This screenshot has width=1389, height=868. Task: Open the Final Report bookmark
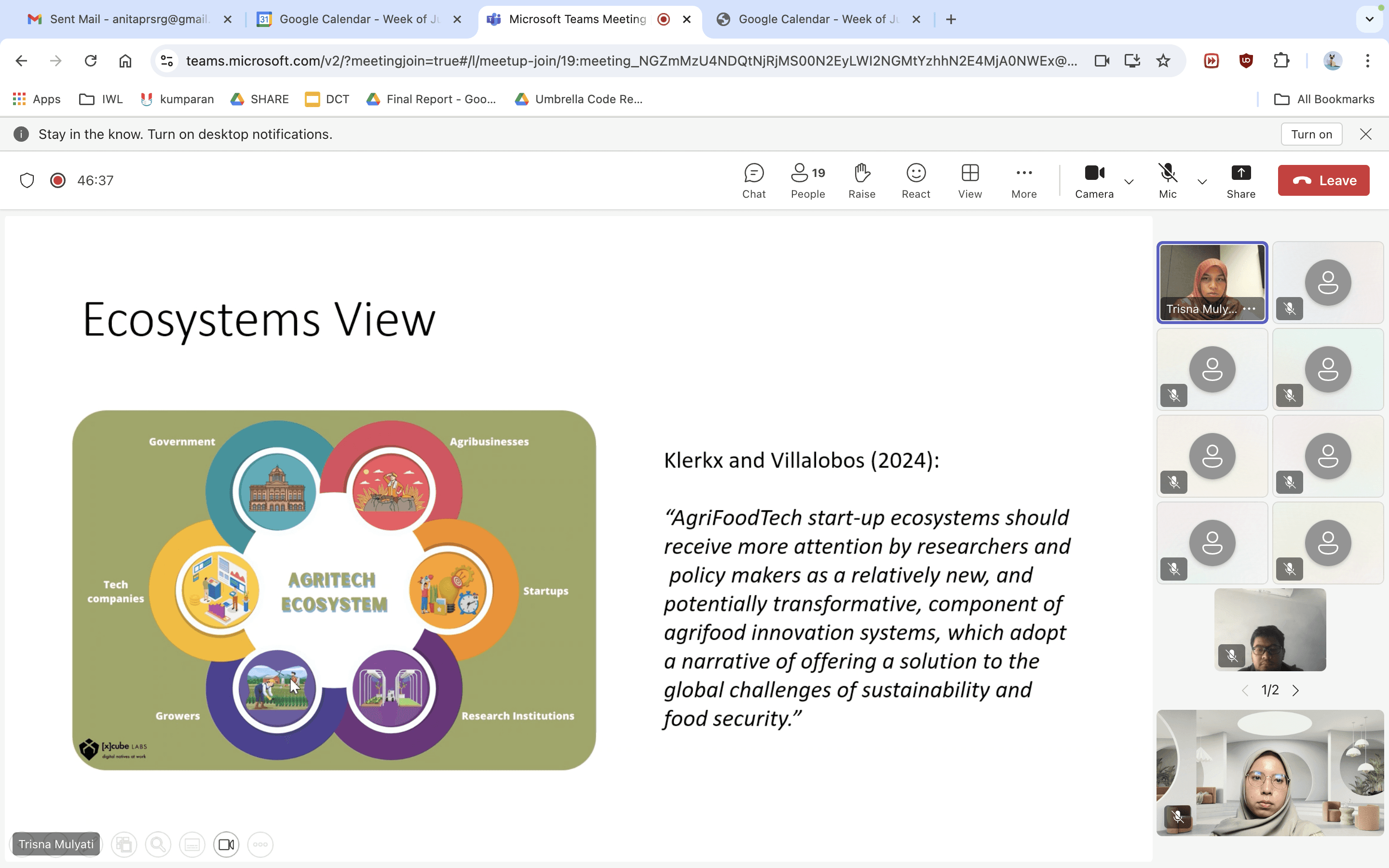[431, 99]
